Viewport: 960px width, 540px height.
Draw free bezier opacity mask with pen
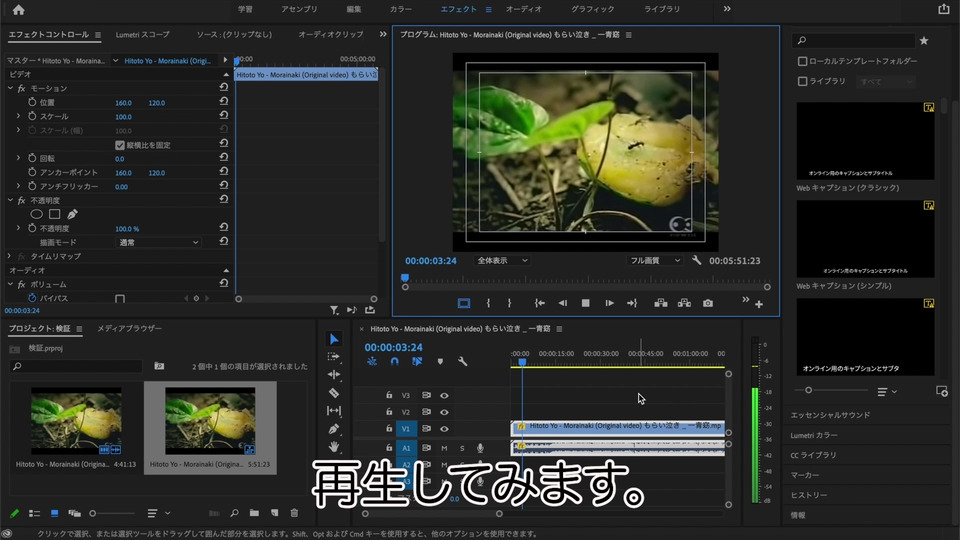click(72, 214)
